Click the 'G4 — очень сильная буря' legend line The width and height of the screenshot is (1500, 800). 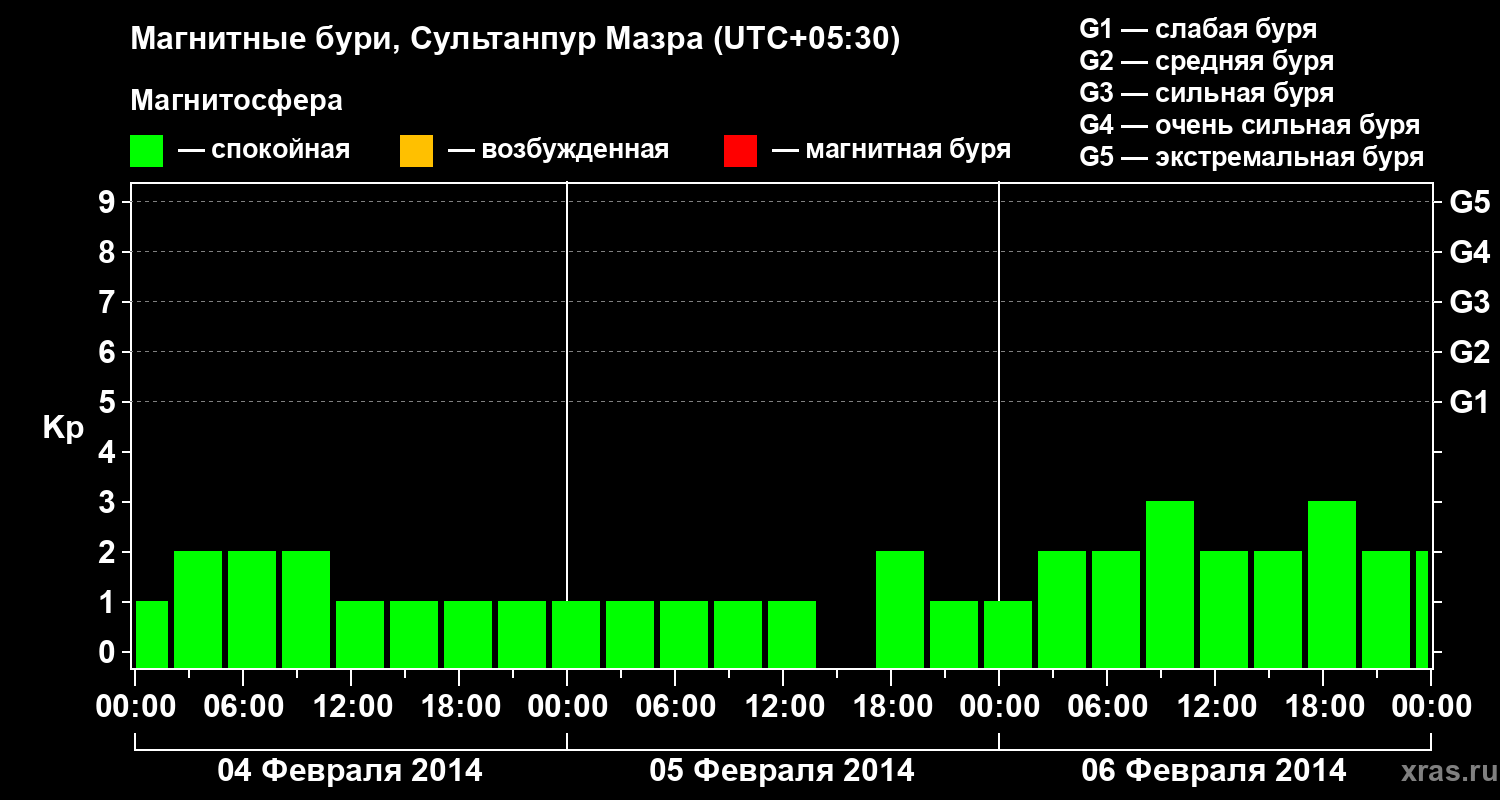pyautogui.click(x=1250, y=125)
